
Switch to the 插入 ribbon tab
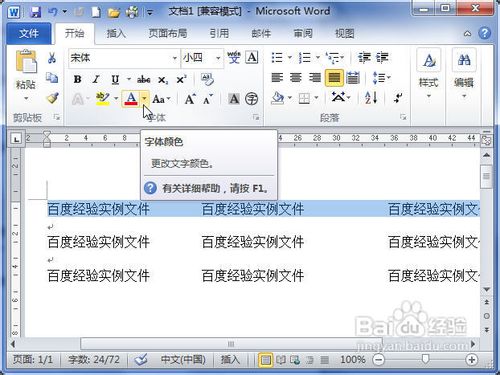coord(116,33)
